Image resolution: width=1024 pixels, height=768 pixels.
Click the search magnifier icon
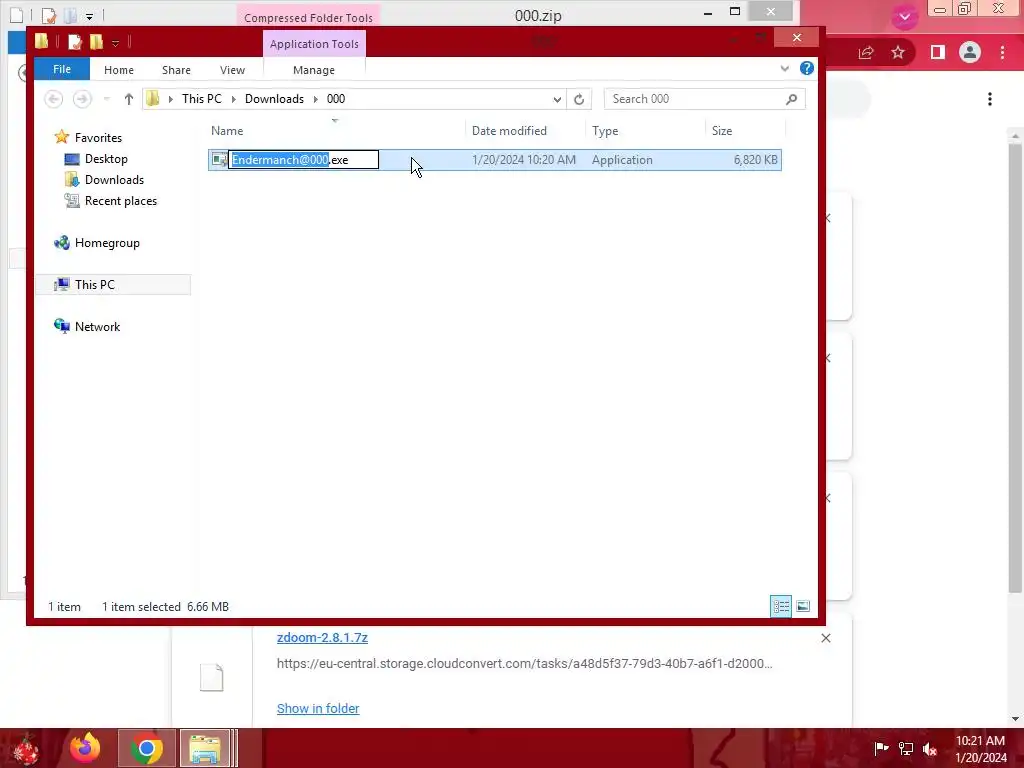click(792, 99)
